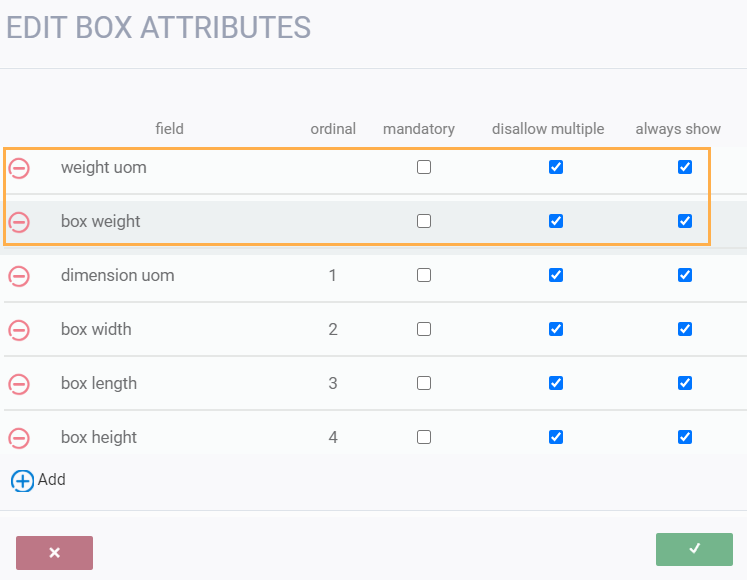Delete the box width attribute row
The width and height of the screenshot is (747, 580).
[x=19, y=330]
